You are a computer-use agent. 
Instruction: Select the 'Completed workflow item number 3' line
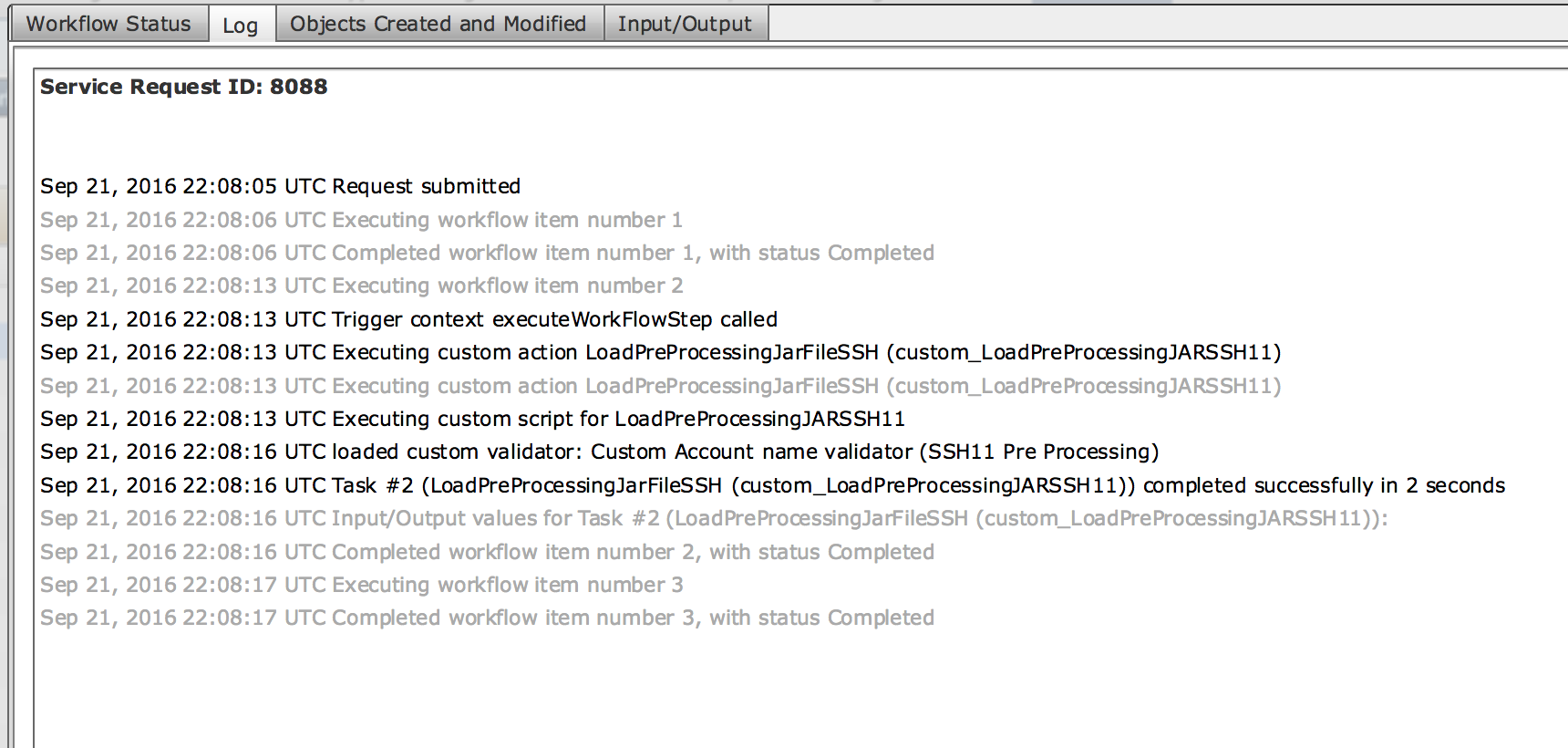487,618
